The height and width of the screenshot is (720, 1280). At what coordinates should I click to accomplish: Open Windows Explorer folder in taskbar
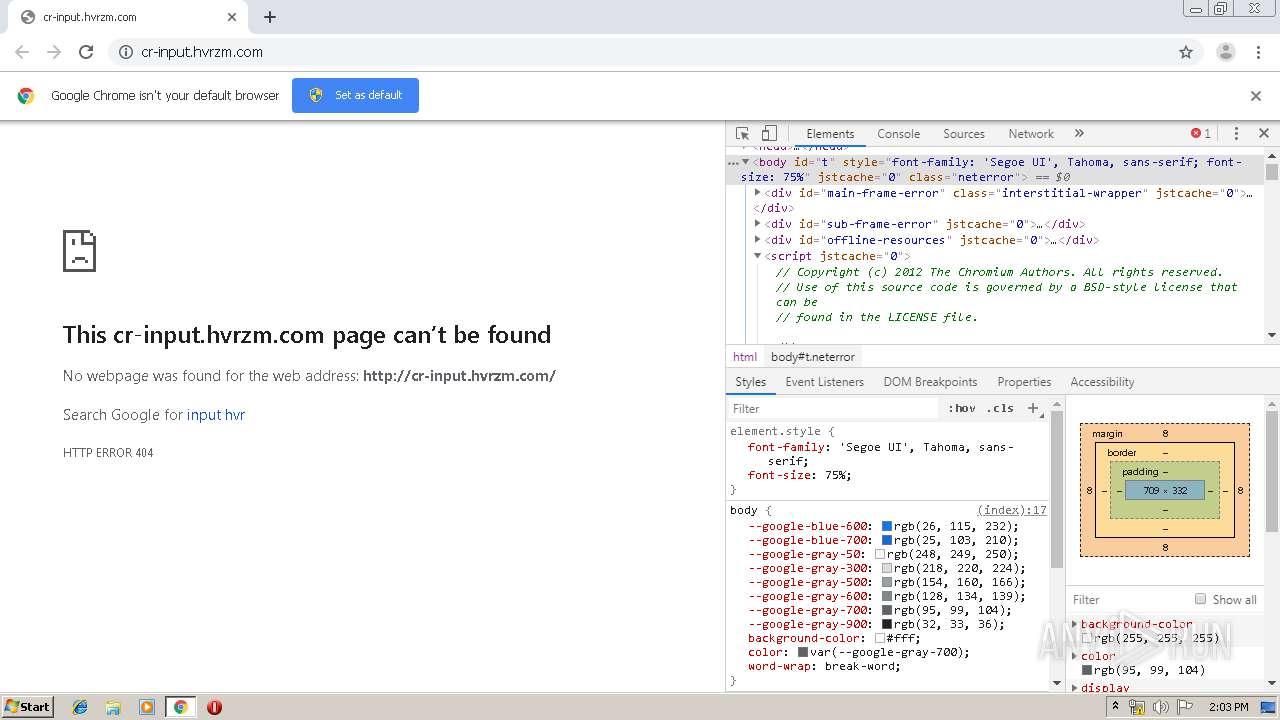pos(113,707)
